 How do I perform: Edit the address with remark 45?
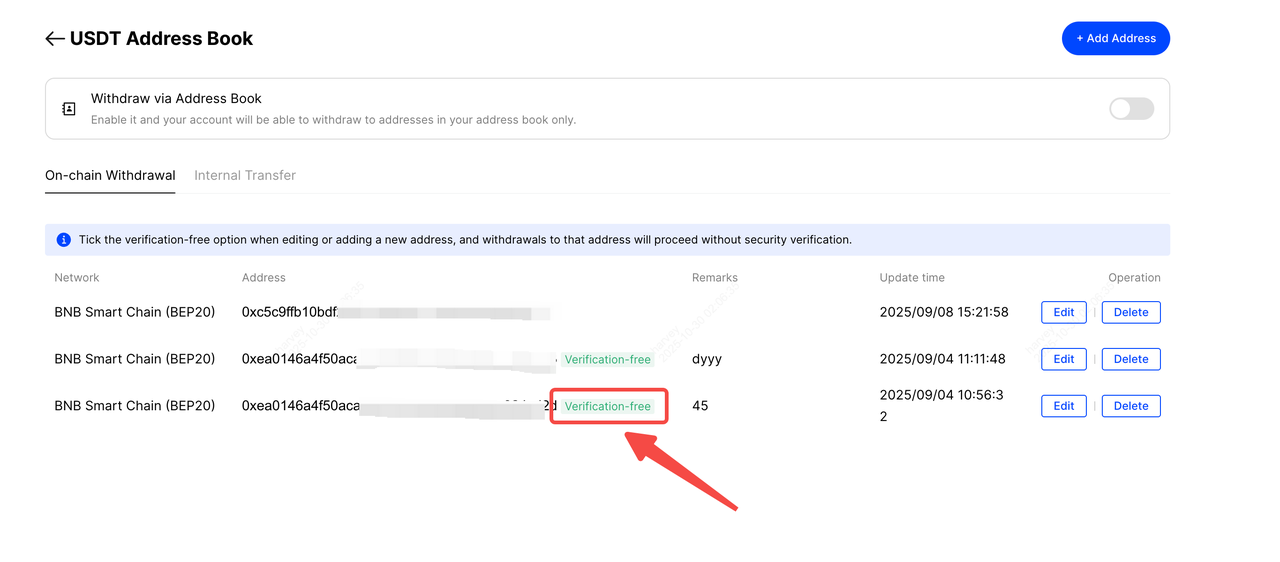[1063, 406]
